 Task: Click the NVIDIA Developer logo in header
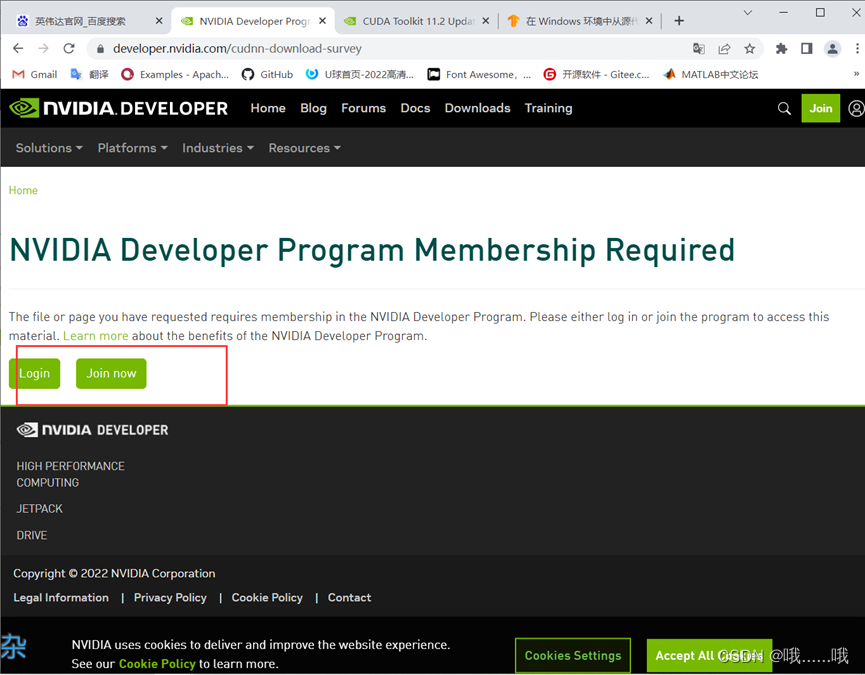pyautogui.click(x=119, y=108)
